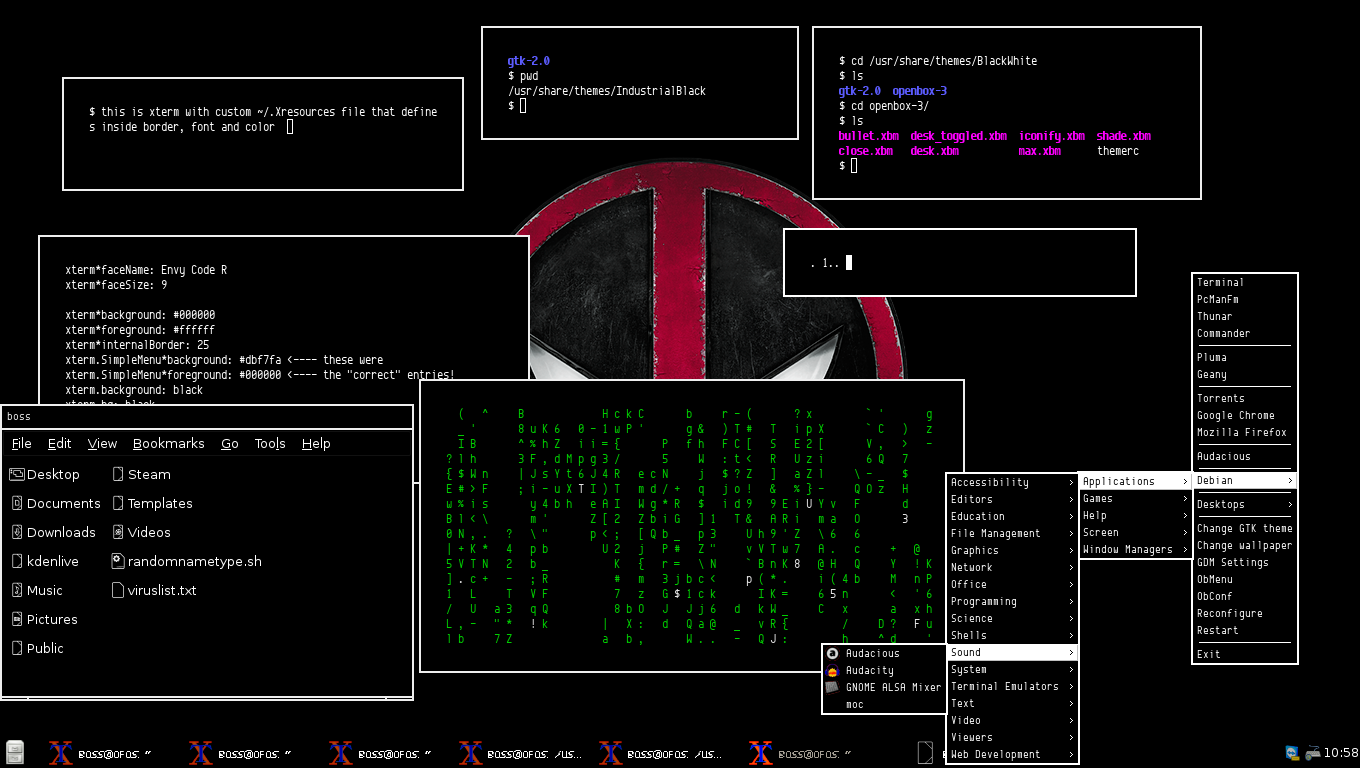
Task: Launch Thunar from the root menu
Action: coord(1245,316)
